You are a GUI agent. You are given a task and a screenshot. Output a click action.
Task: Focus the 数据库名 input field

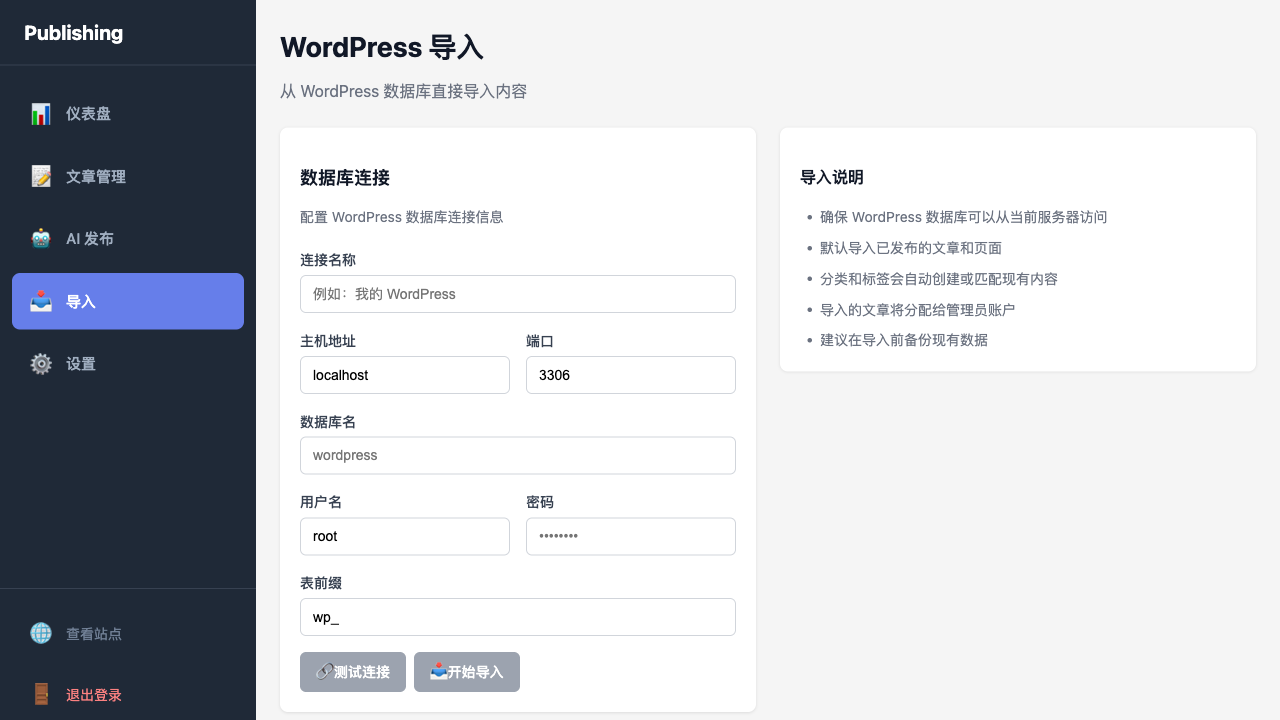(518, 455)
